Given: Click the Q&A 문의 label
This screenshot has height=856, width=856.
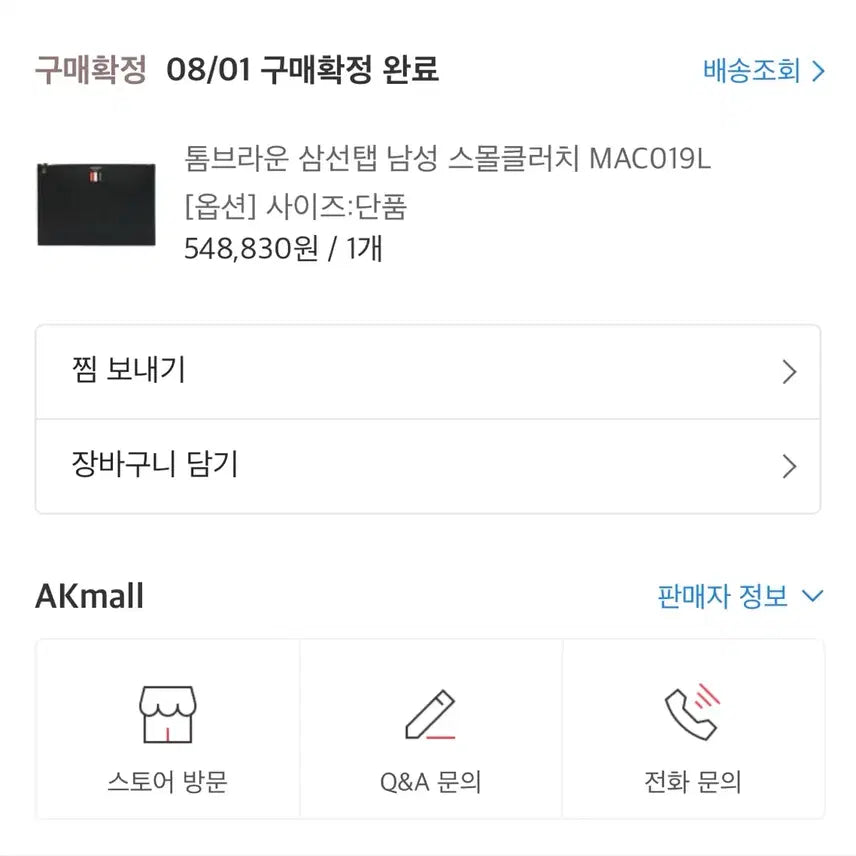Looking at the screenshot, I should (x=431, y=781).
